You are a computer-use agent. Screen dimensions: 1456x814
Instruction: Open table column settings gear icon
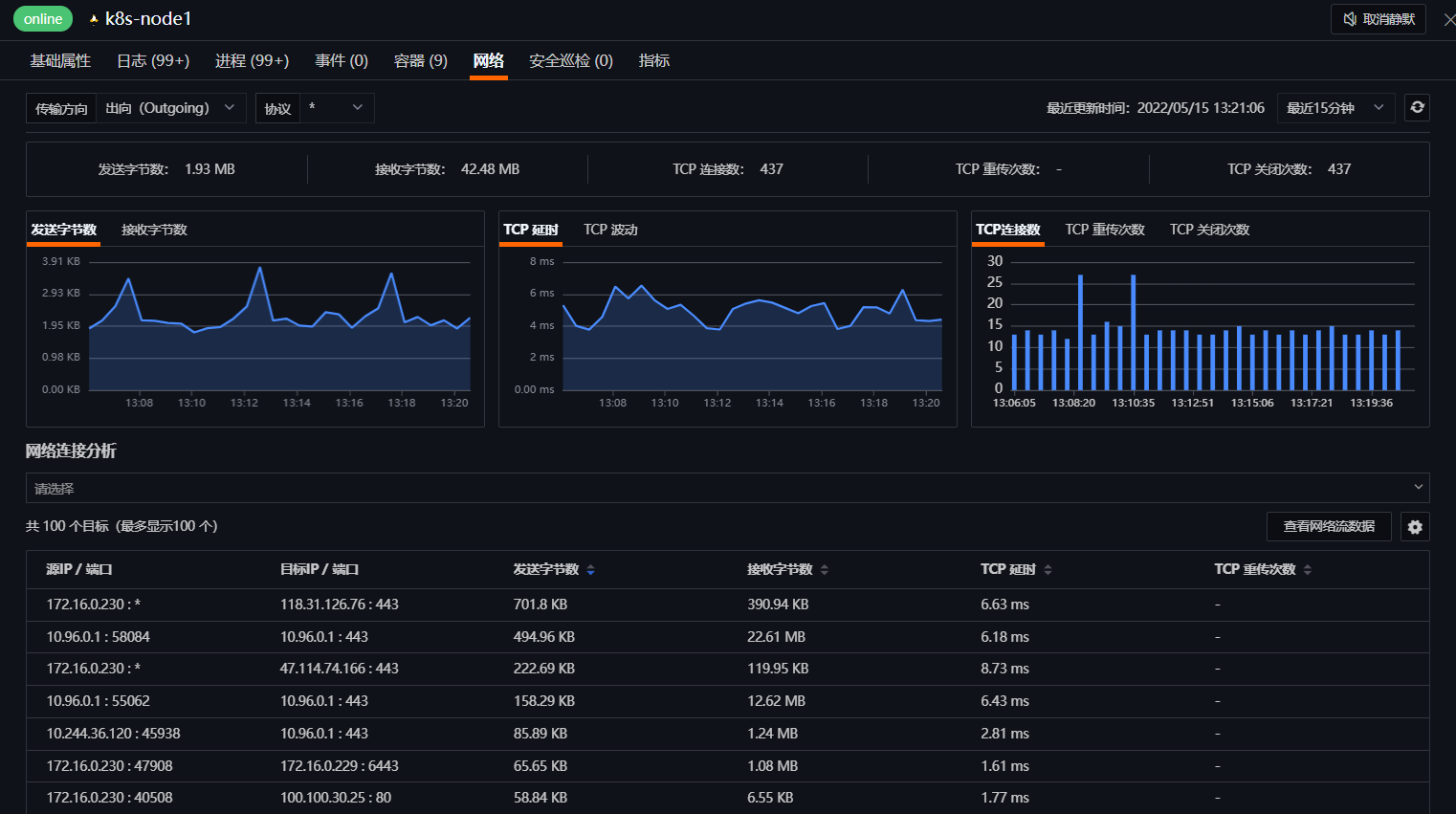(x=1415, y=527)
